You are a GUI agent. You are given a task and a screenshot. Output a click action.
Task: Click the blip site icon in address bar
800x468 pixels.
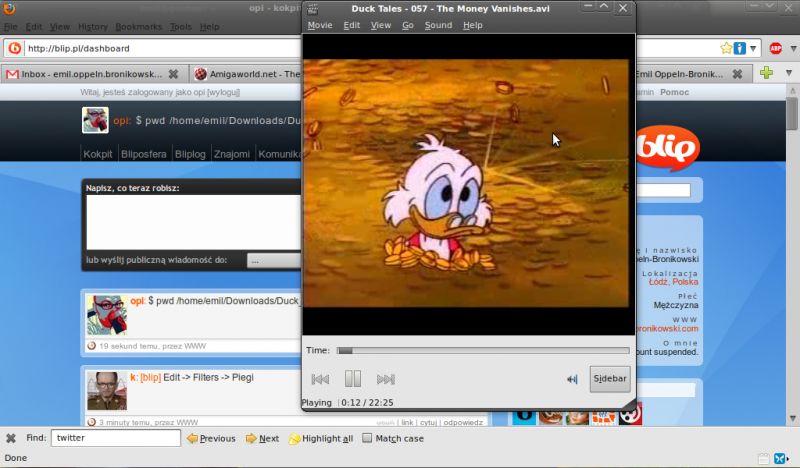(x=15, y=48)
